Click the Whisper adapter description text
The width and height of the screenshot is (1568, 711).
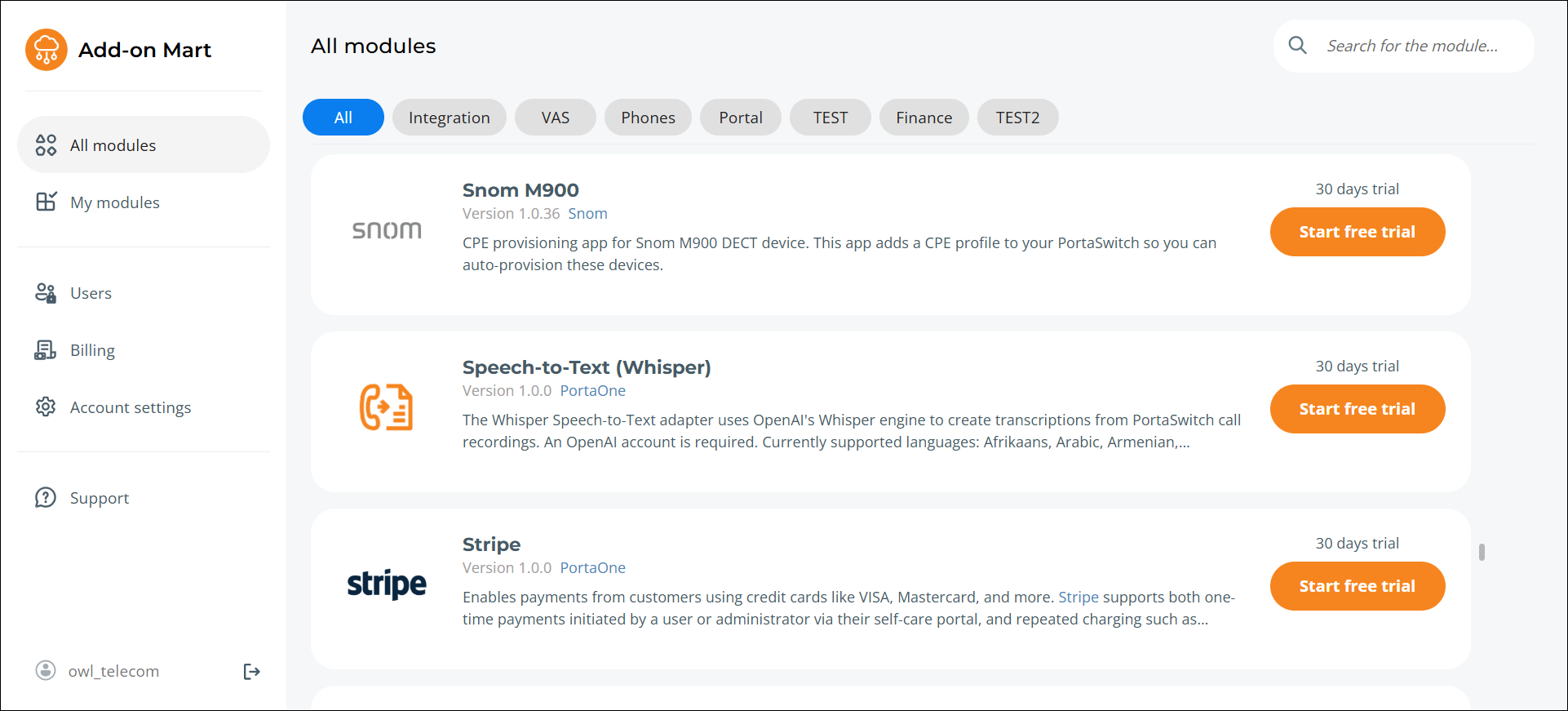click(x=852, y=431)
